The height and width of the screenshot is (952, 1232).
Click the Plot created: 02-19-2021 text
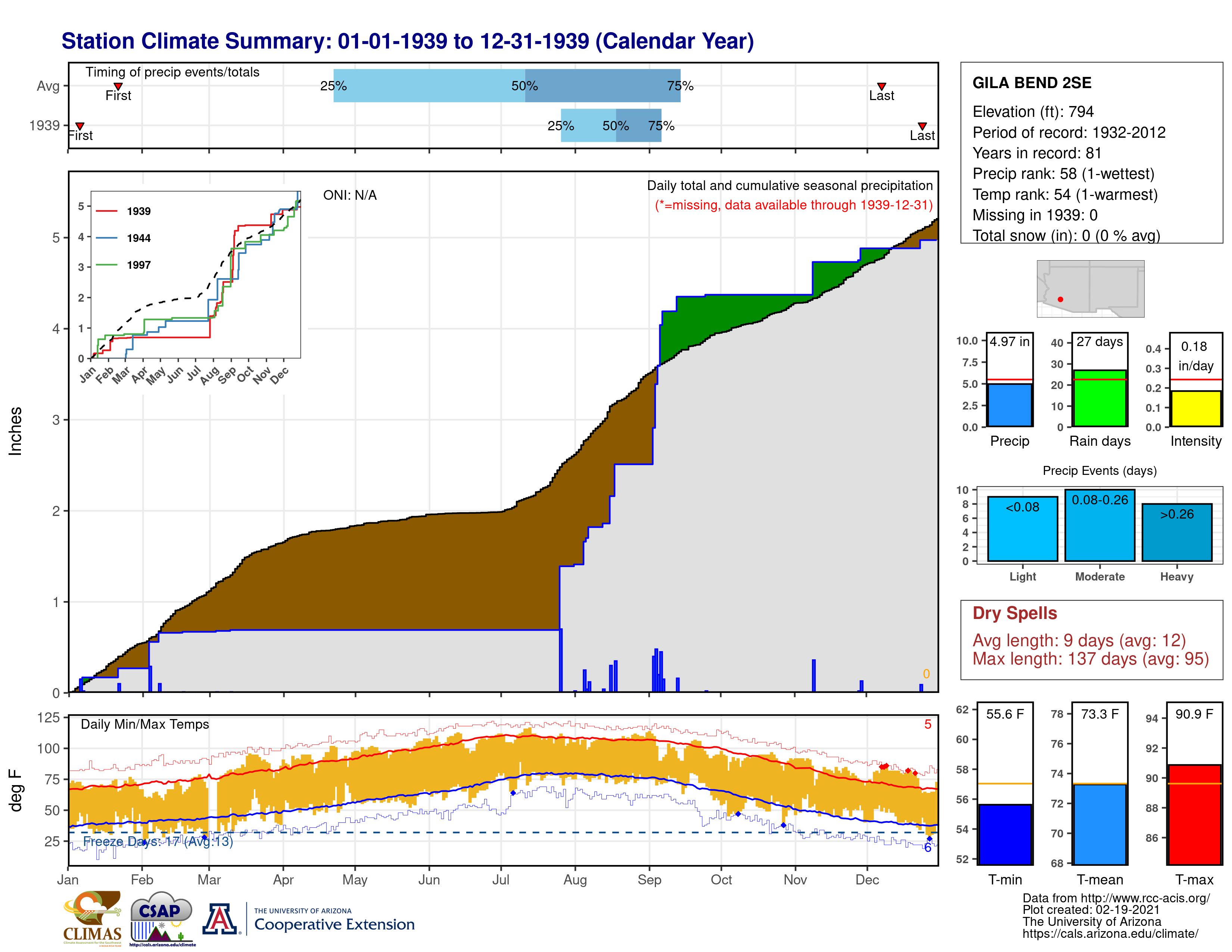[x=1091, y=910]
